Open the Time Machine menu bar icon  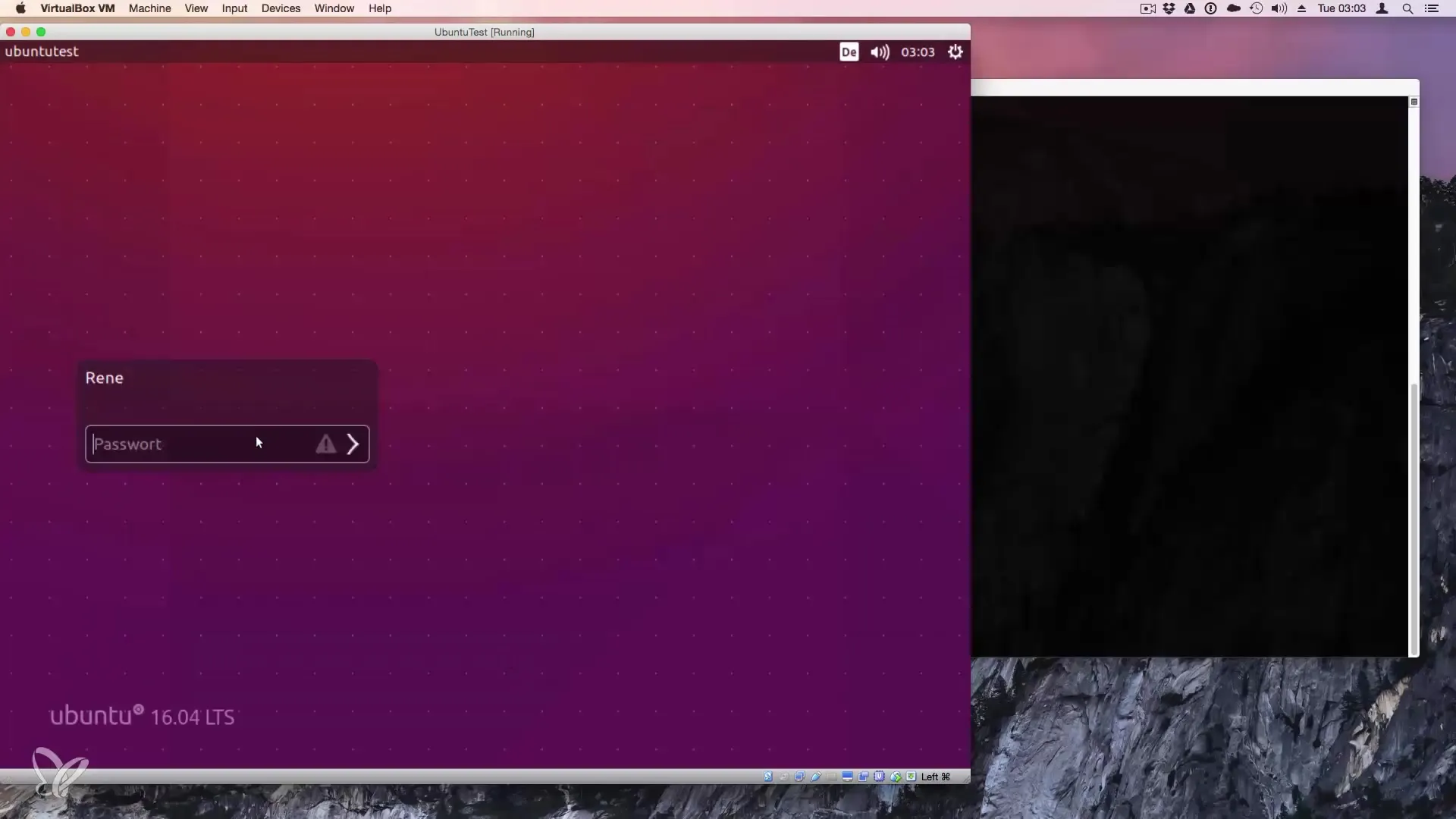coord(1257,8)
